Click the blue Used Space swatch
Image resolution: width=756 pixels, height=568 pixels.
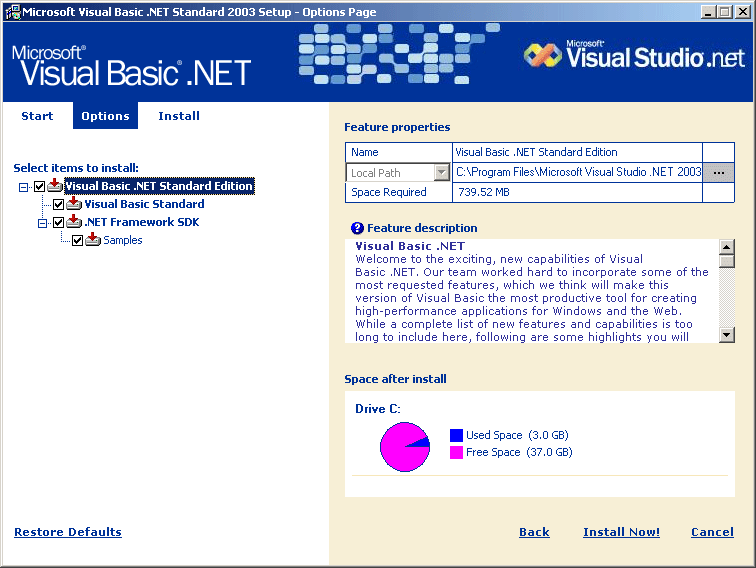456,435
